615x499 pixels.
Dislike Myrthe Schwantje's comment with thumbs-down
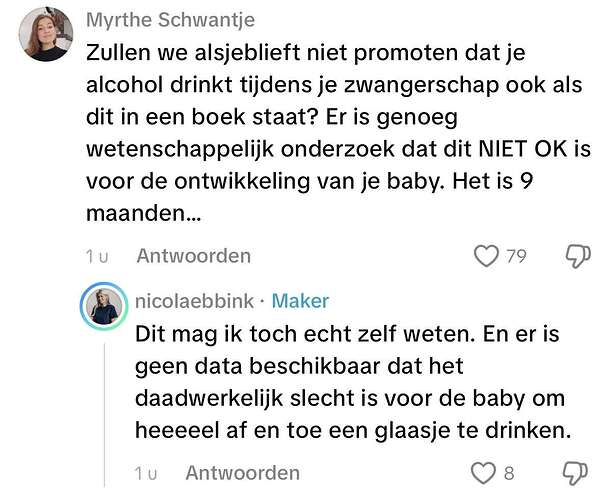(x=578, y=256)
